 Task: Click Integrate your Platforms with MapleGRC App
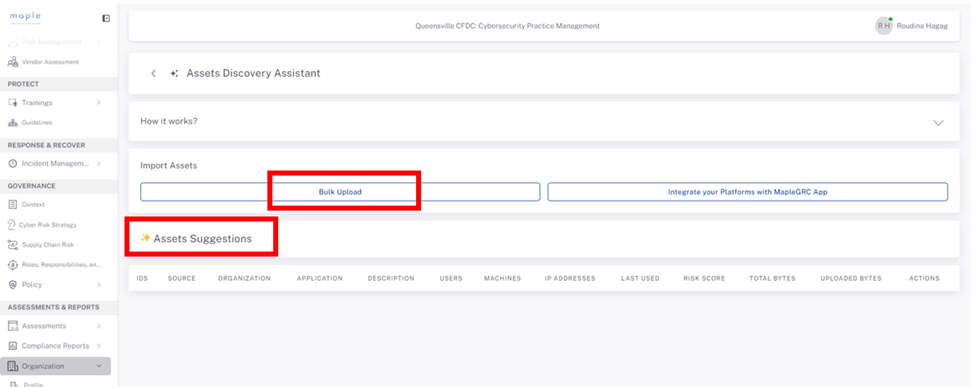747,192
